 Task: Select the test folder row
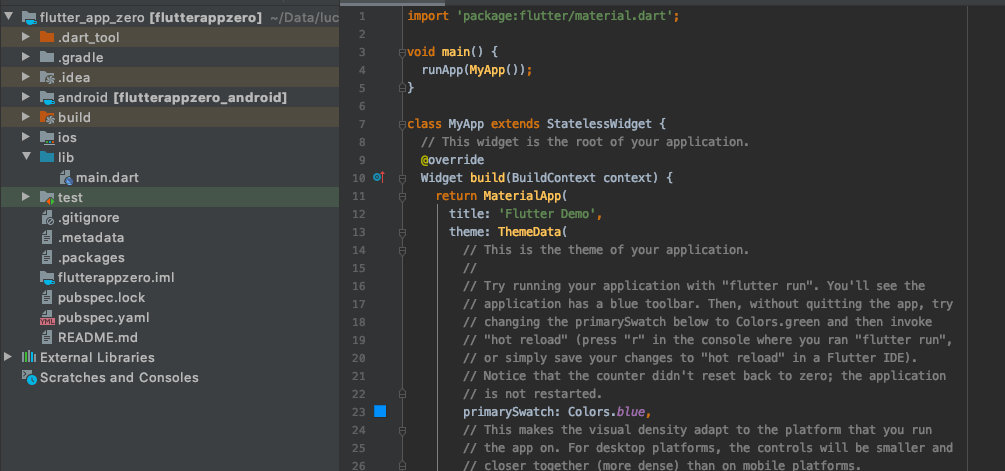pyautogui.click(x=169, y=197)
